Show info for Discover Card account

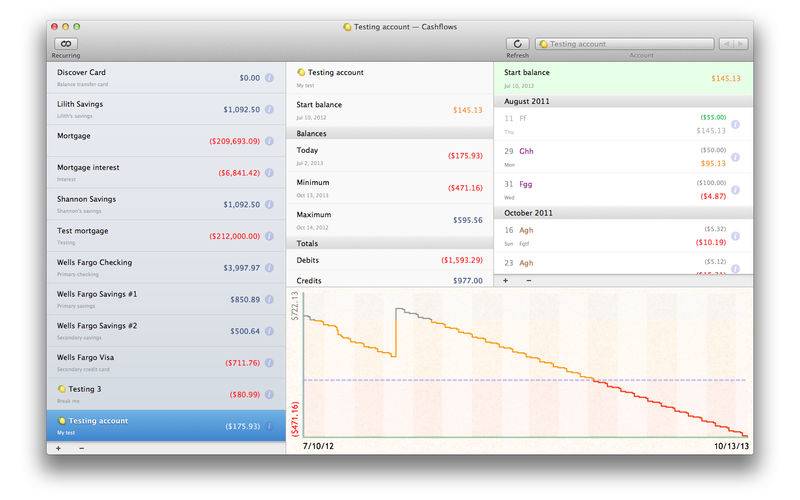pos(269,78)
